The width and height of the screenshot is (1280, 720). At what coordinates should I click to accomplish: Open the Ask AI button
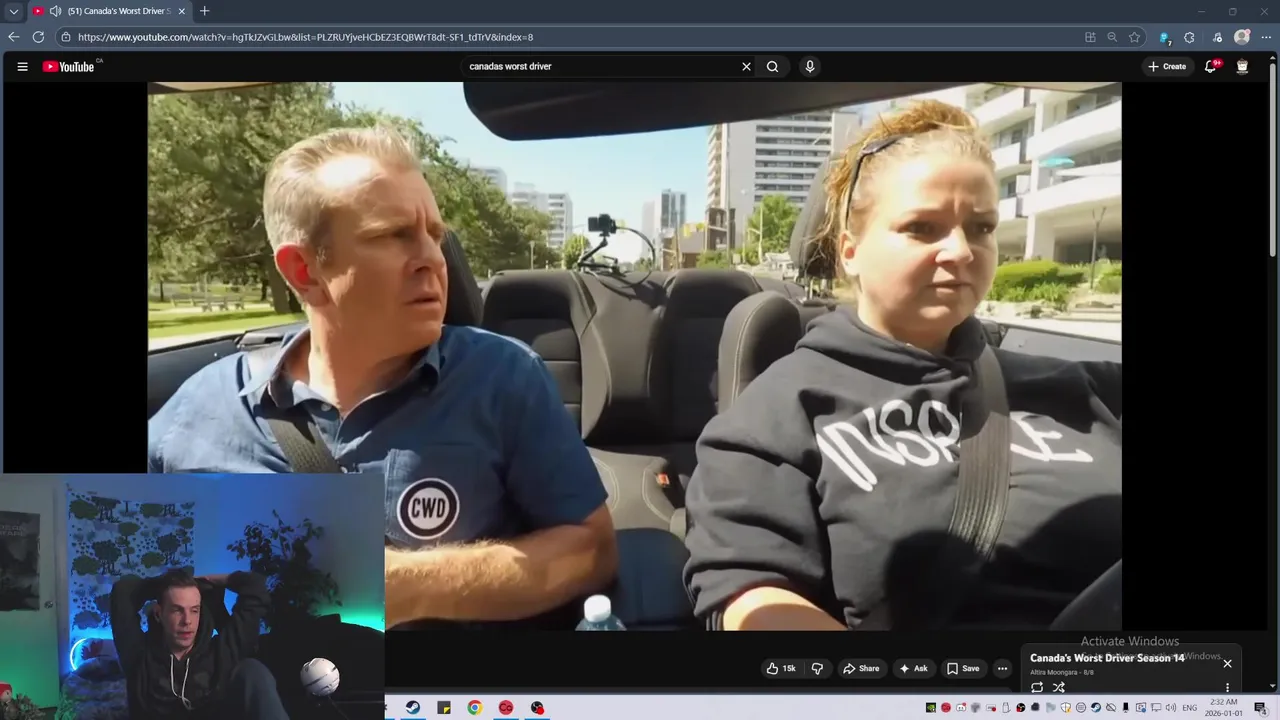pyautogui.click(x=913, y=669)
